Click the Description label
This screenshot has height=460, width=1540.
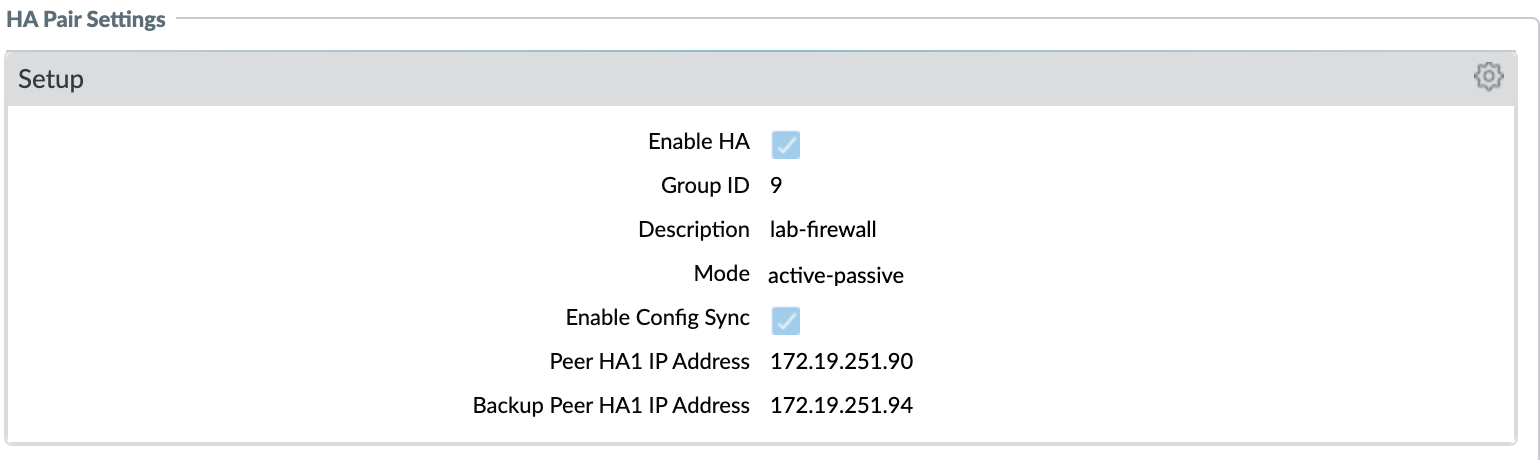pyautogui.click(x=694, y=230)
